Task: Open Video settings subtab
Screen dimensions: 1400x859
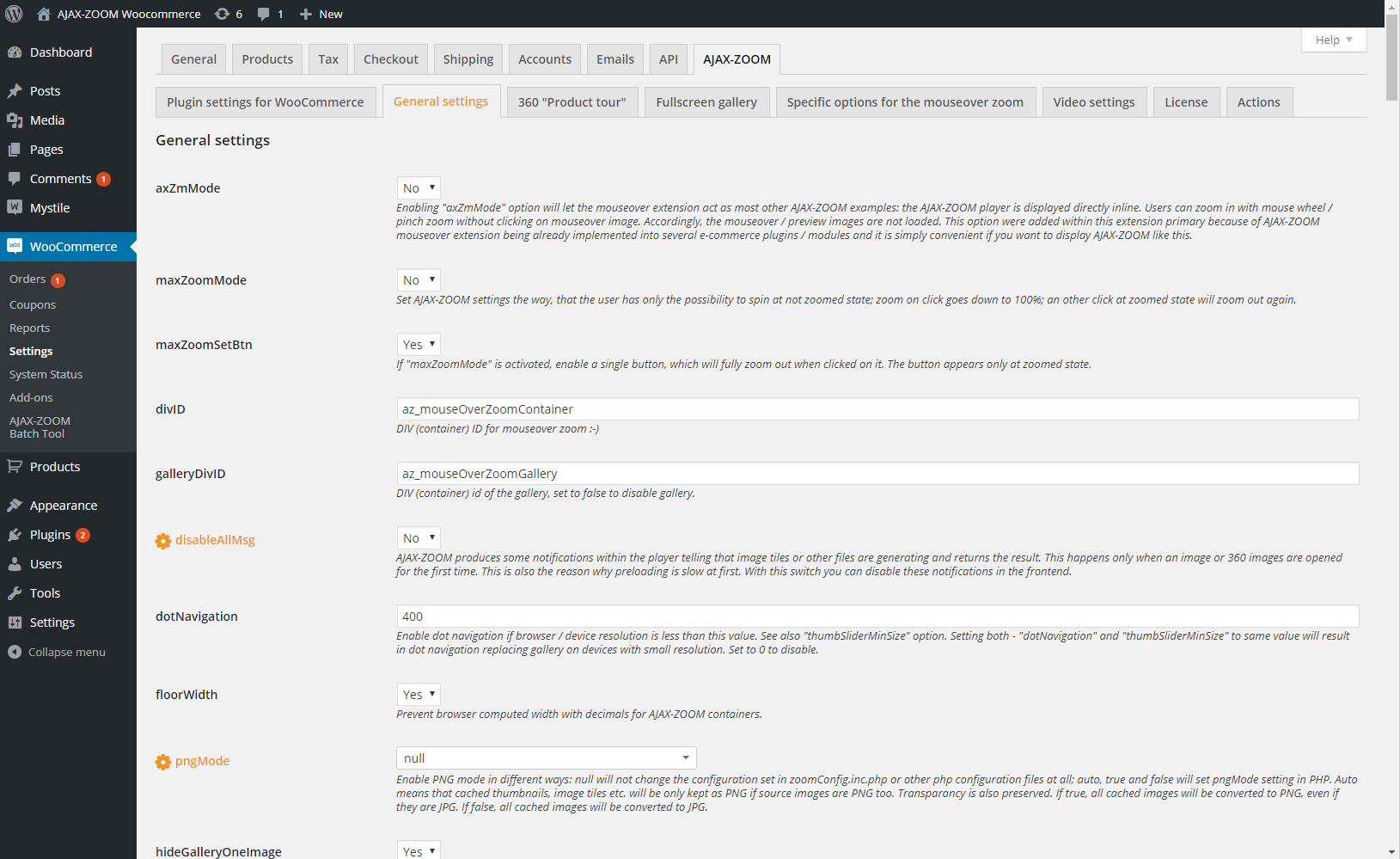Action: pyautogui.click(x=1094, y=102)
